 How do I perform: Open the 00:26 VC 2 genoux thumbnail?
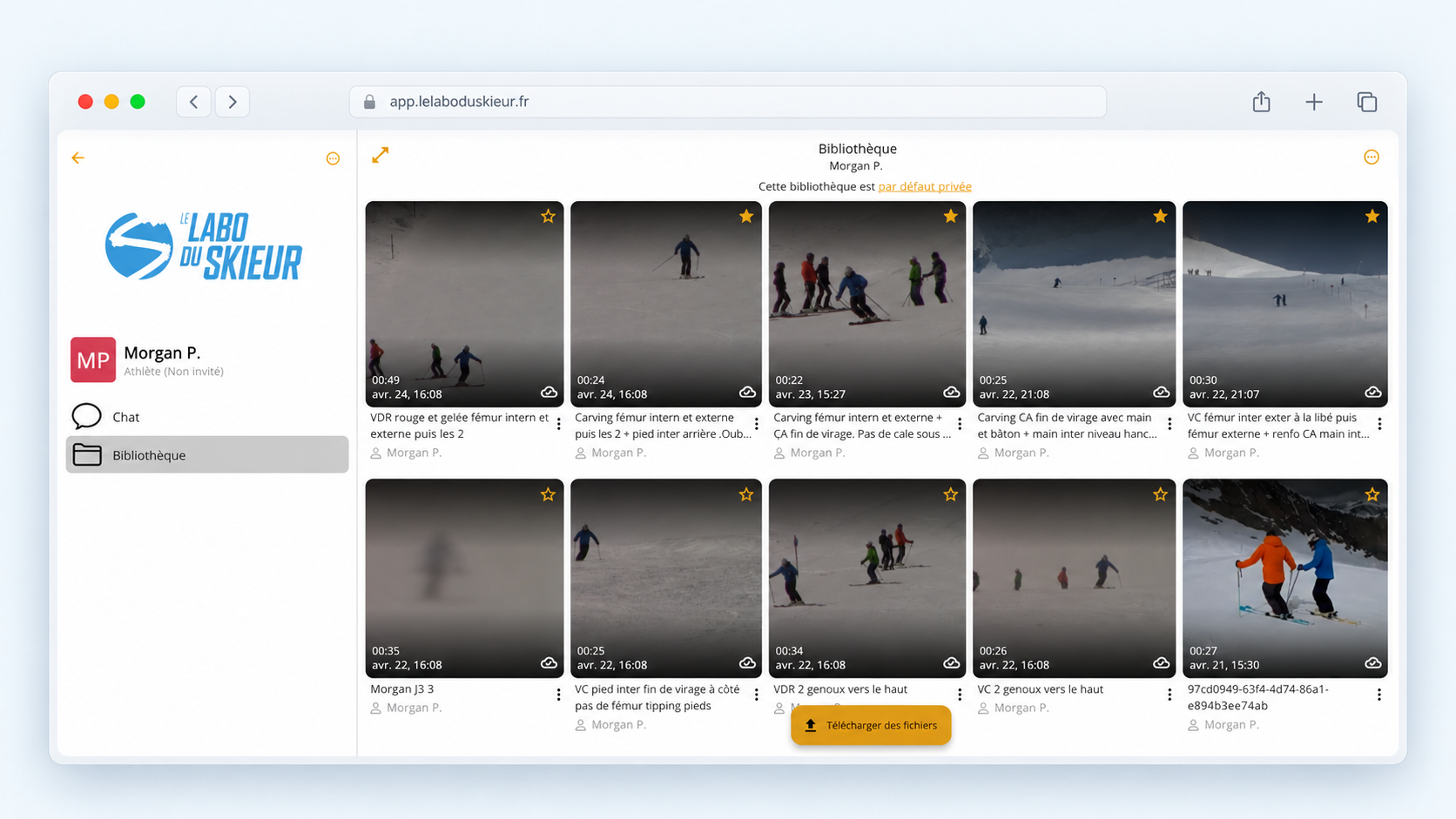pos(1074,578)
